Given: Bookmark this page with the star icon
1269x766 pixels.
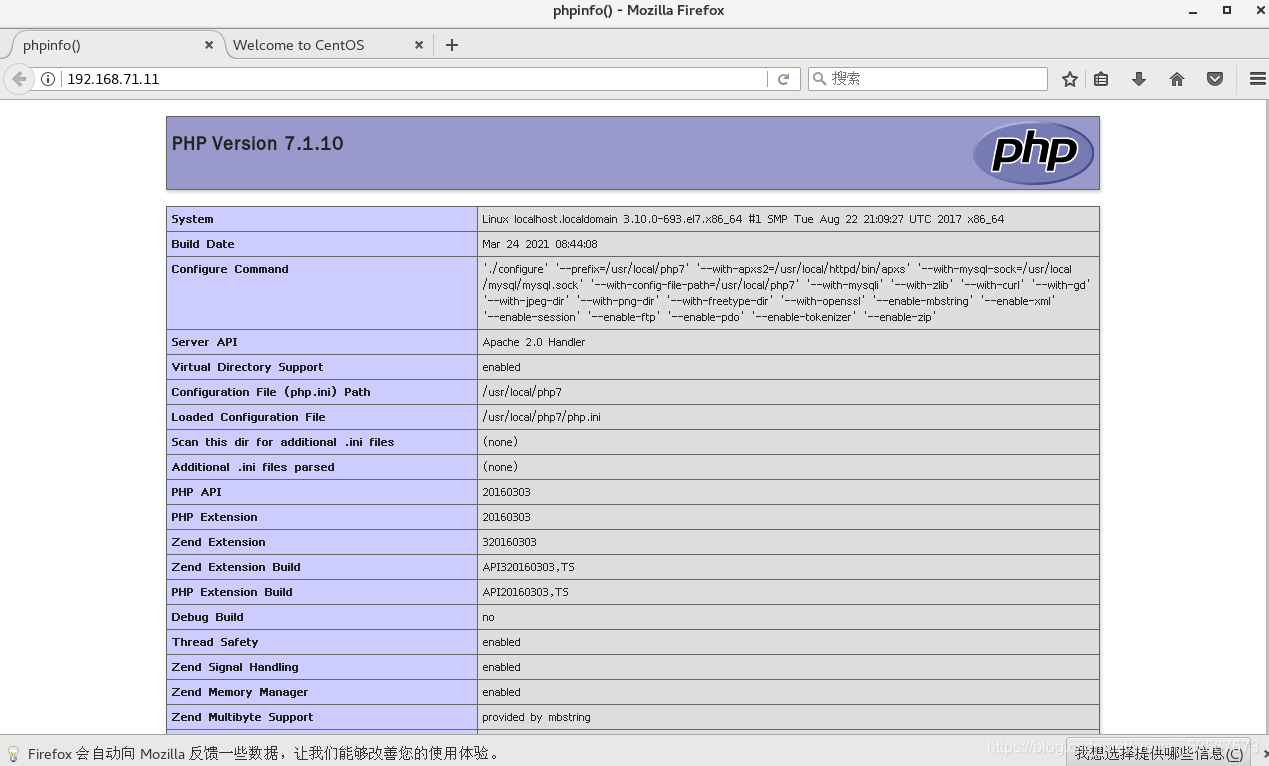Looking at the screenshot, I should [x=1070, y=79].
